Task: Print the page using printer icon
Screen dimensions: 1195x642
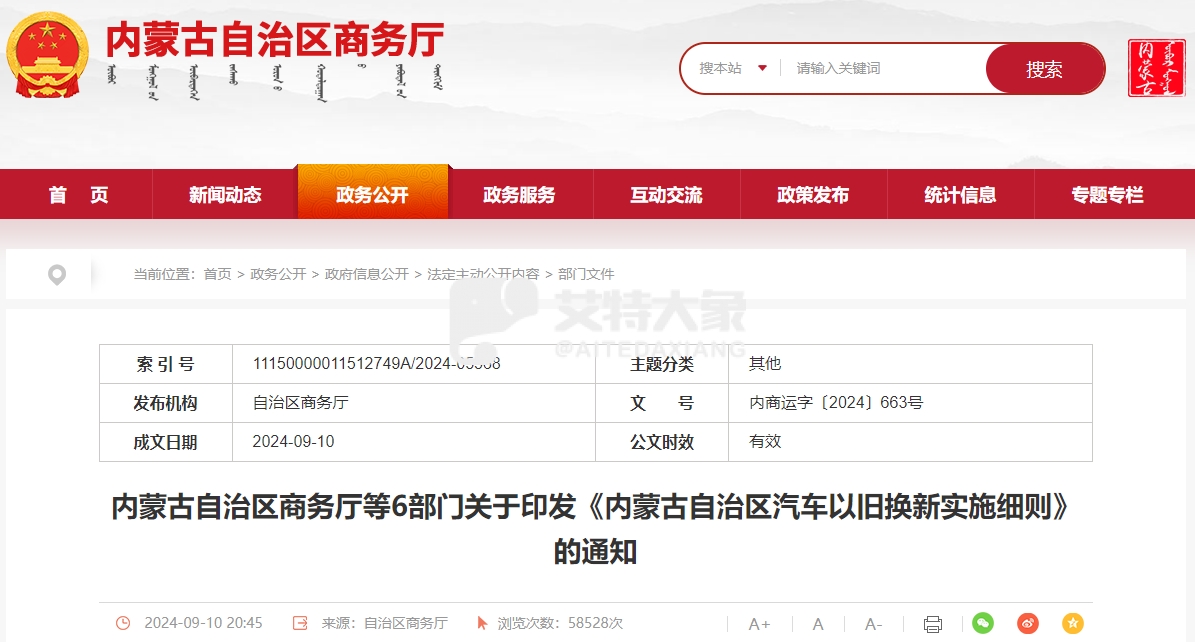Action: click(932, 624)
